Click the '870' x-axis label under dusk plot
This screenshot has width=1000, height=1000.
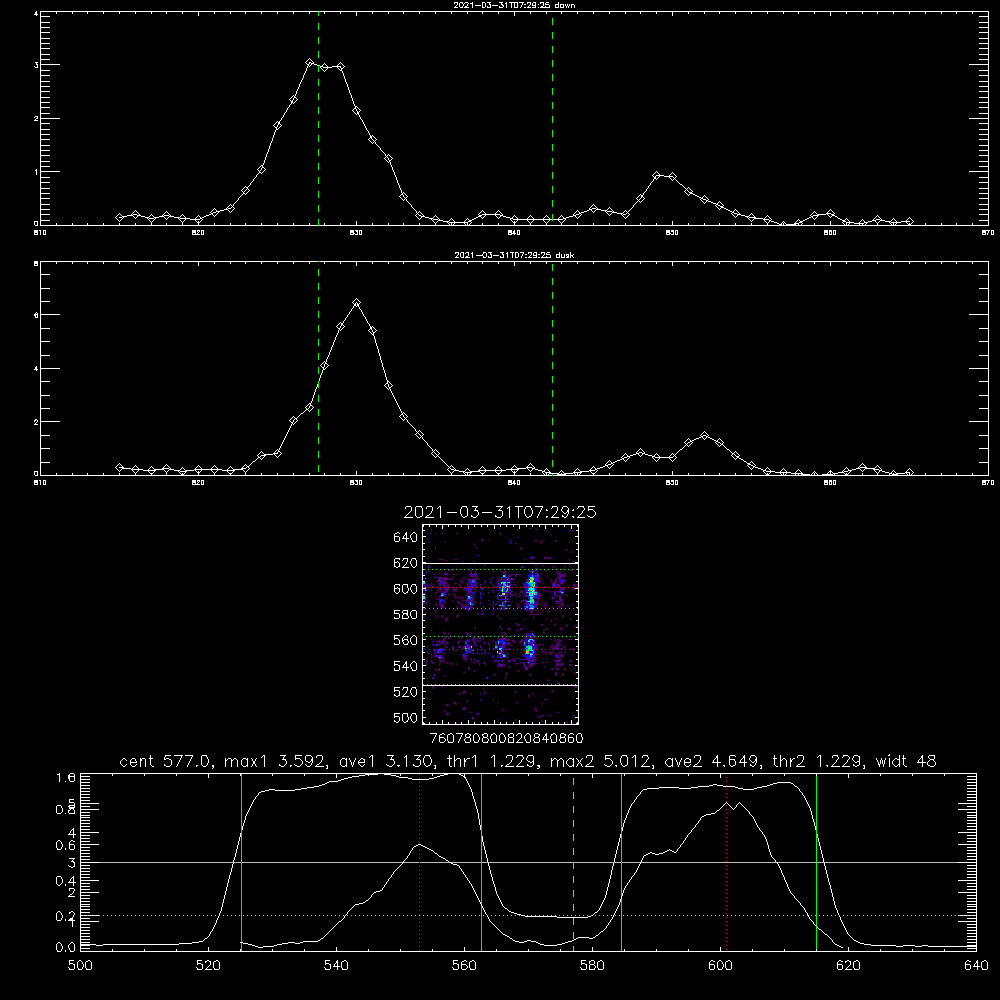pos(988,483)
